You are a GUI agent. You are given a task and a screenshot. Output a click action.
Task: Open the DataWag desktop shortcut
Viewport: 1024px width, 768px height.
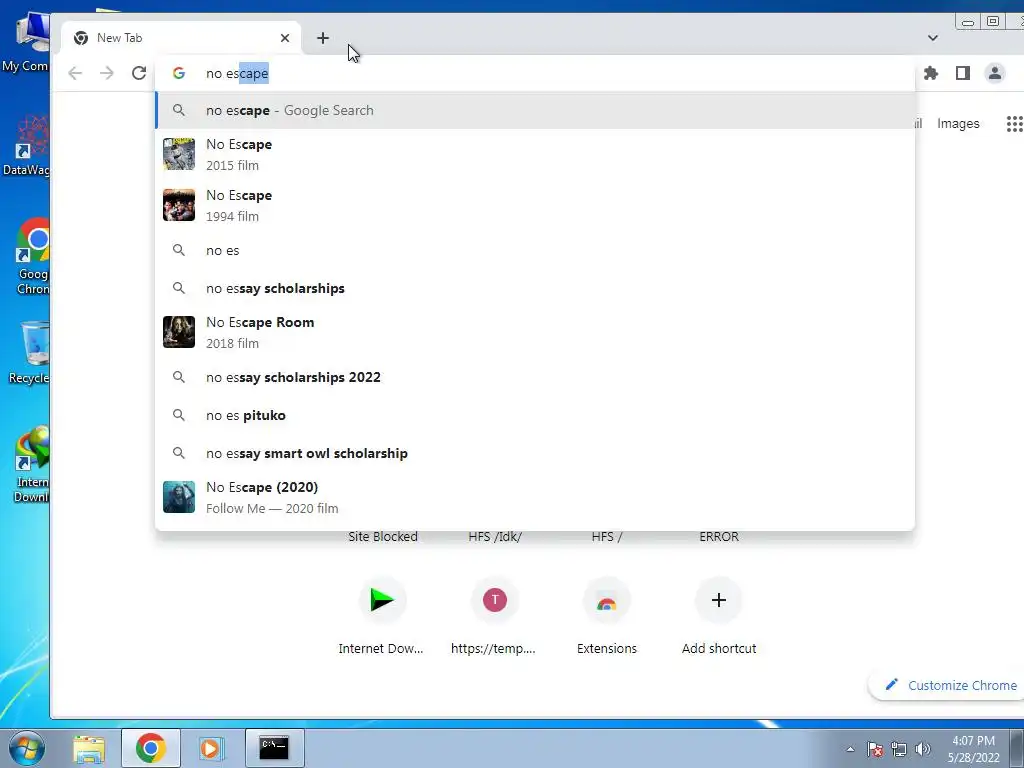click(x=26, y=145)
